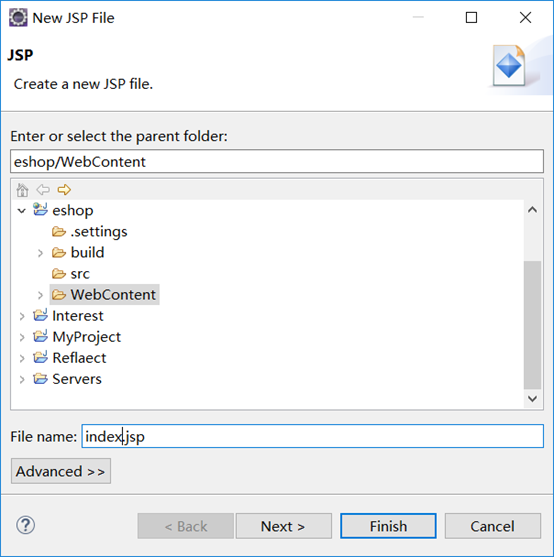Open the Advanced >> options
The image size is (554, 557).
pos(61,471)
